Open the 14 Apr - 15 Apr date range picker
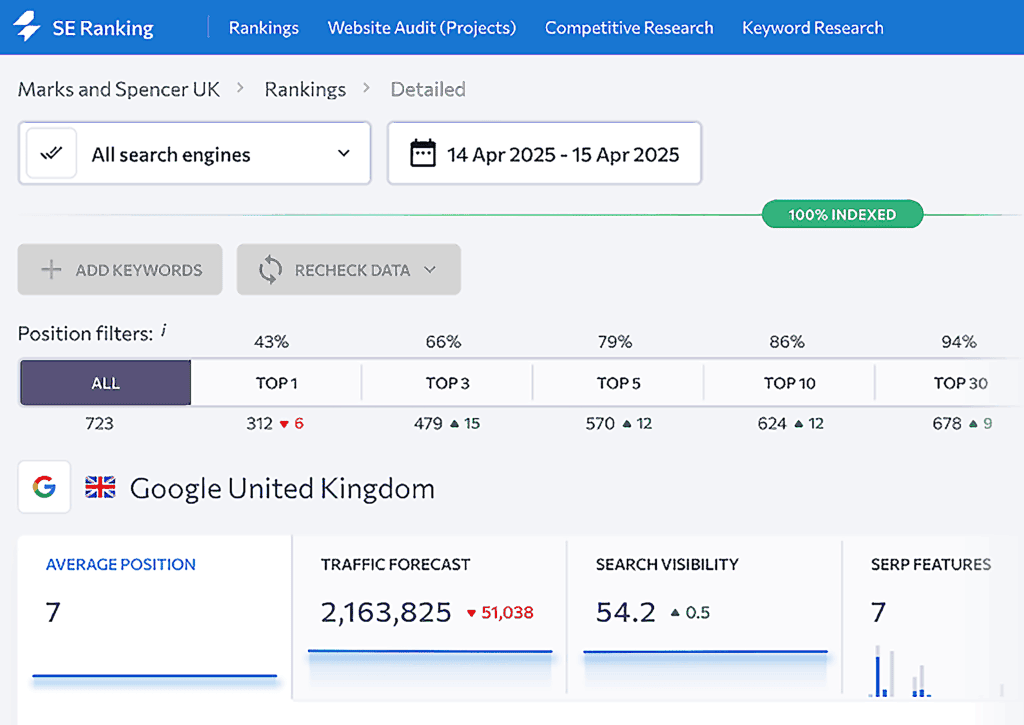The width and height of the screenshot is (1024, 725). point(545,153)
